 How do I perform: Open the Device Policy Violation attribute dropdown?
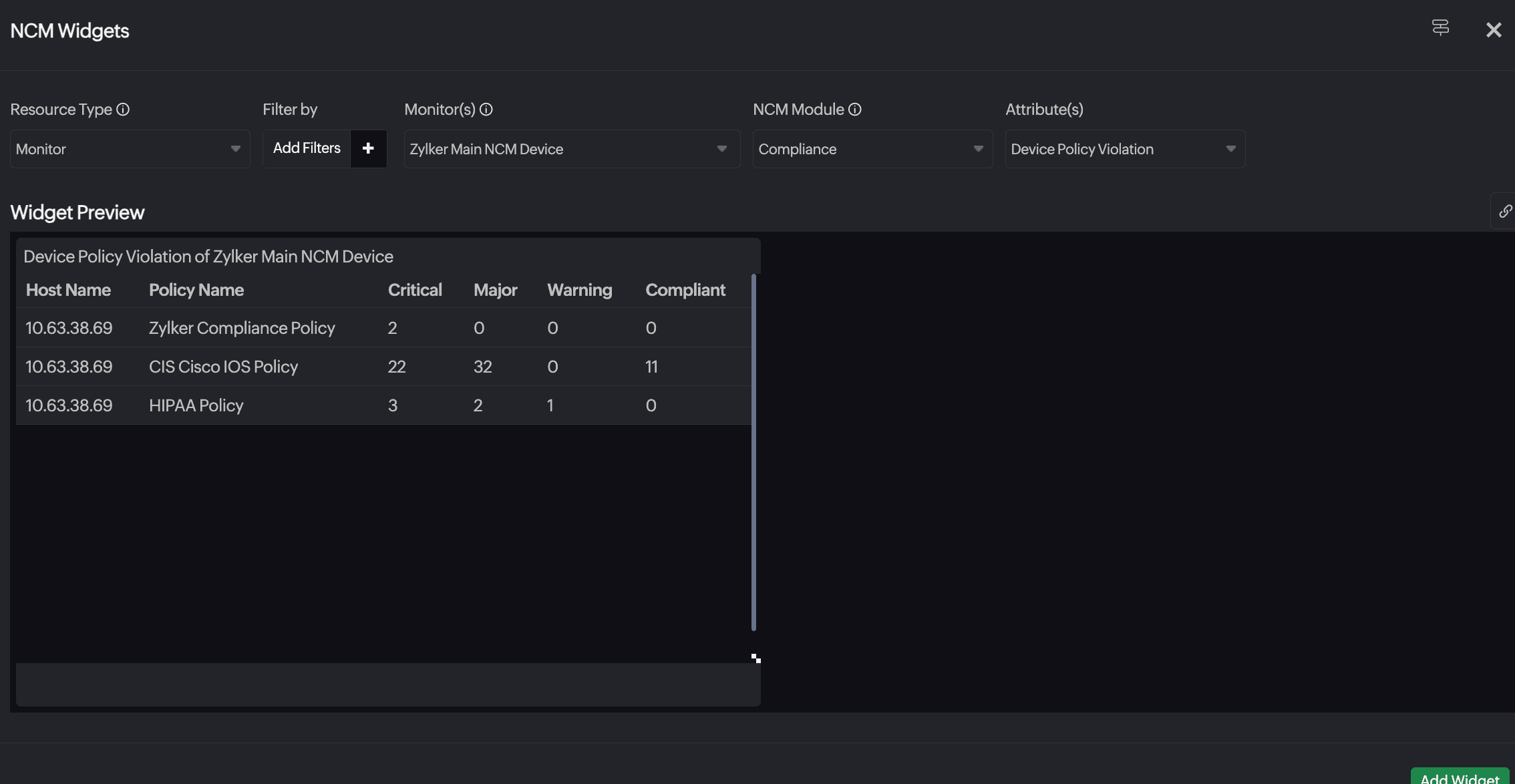coord(1124,149)
